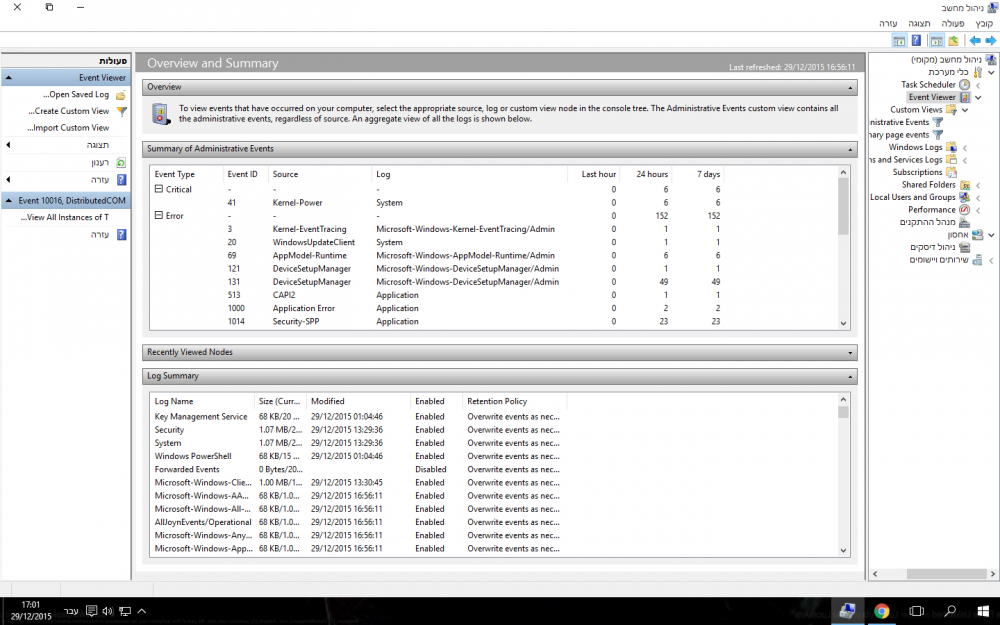
Task: Collapse the Critical event type group
Action: [159, 189]
